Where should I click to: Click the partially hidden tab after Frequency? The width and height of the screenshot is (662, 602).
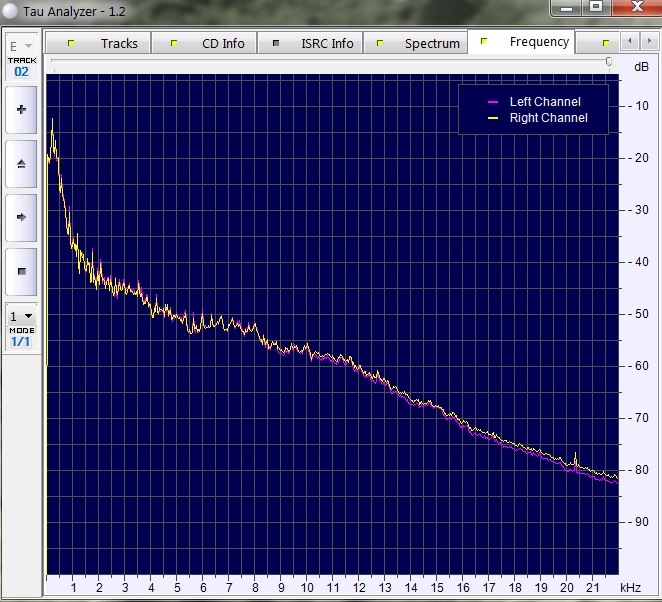pyautogui.click(x=606, y=43)
